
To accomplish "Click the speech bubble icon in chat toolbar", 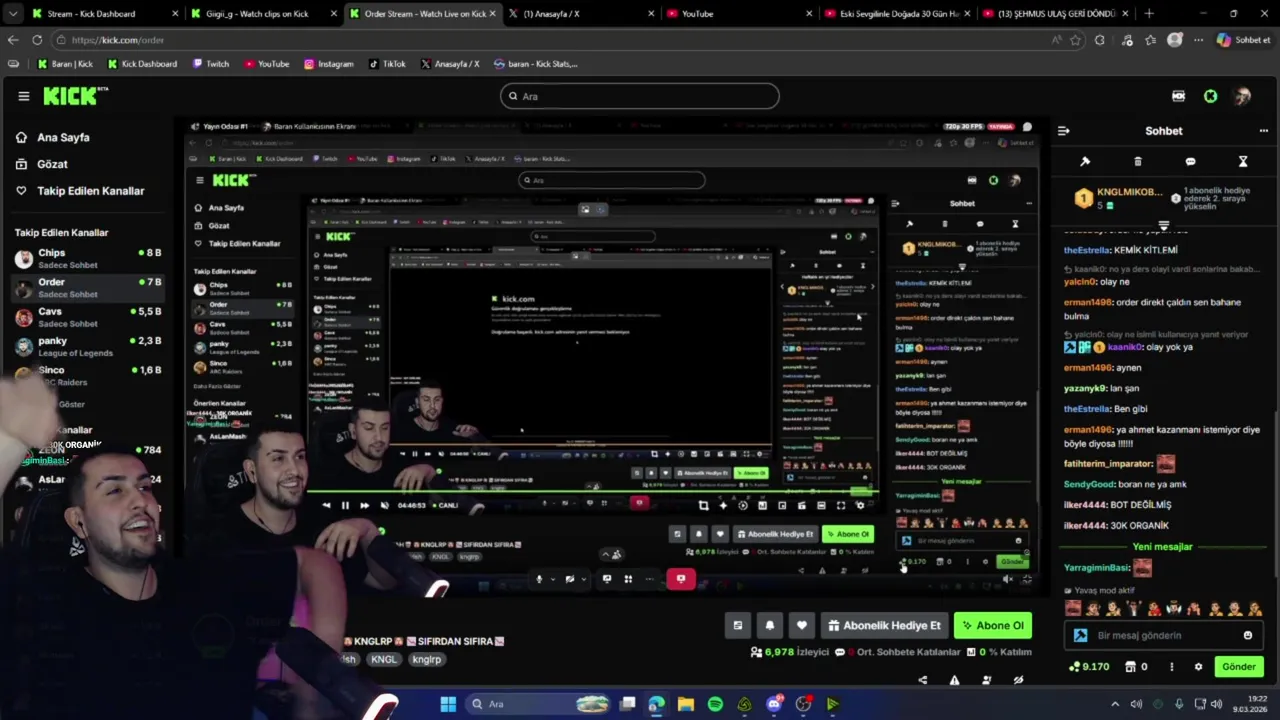I will pos(1190,161).
